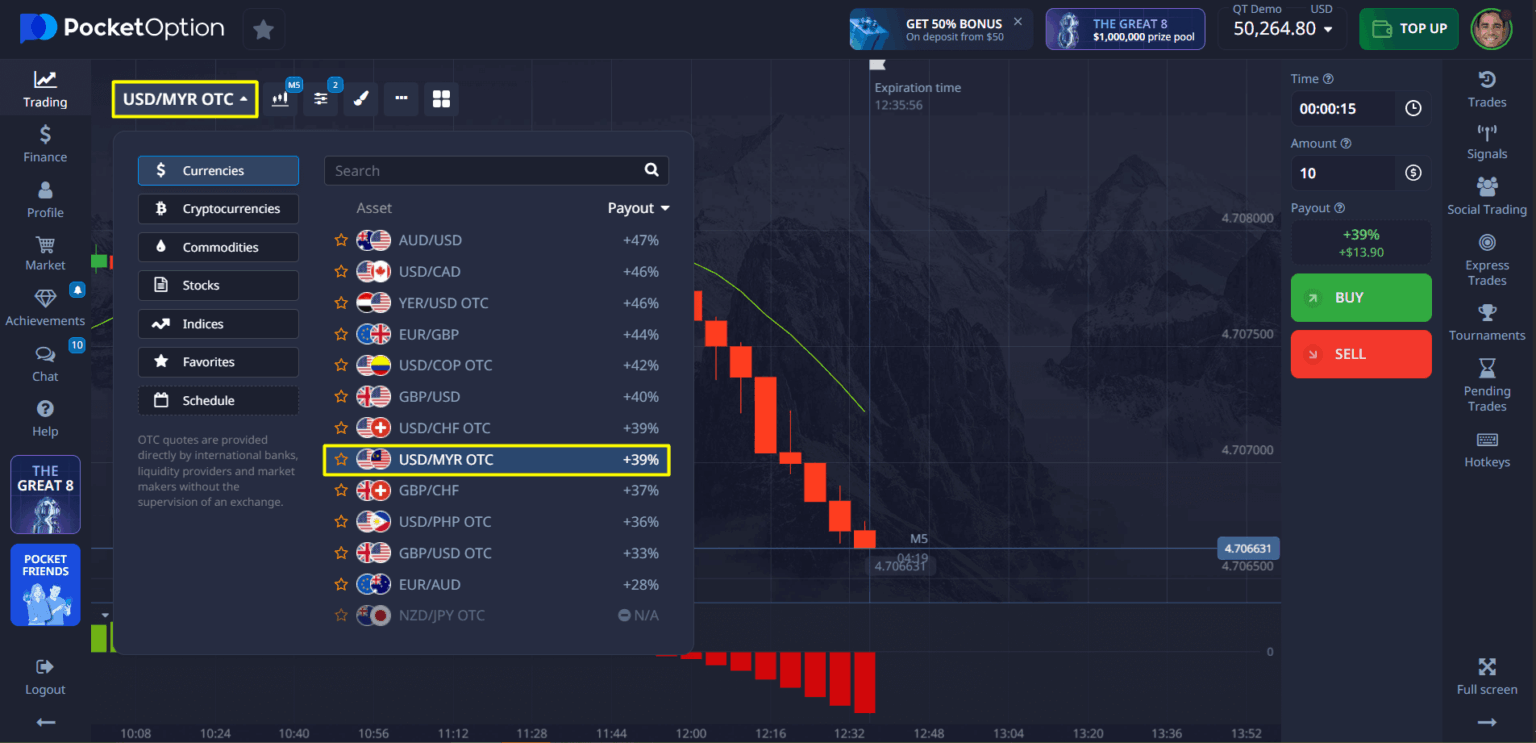Unfavorite the USD/CHF OTC pair
This screenshot has height=743, width=1536.
tap(340, 427)
